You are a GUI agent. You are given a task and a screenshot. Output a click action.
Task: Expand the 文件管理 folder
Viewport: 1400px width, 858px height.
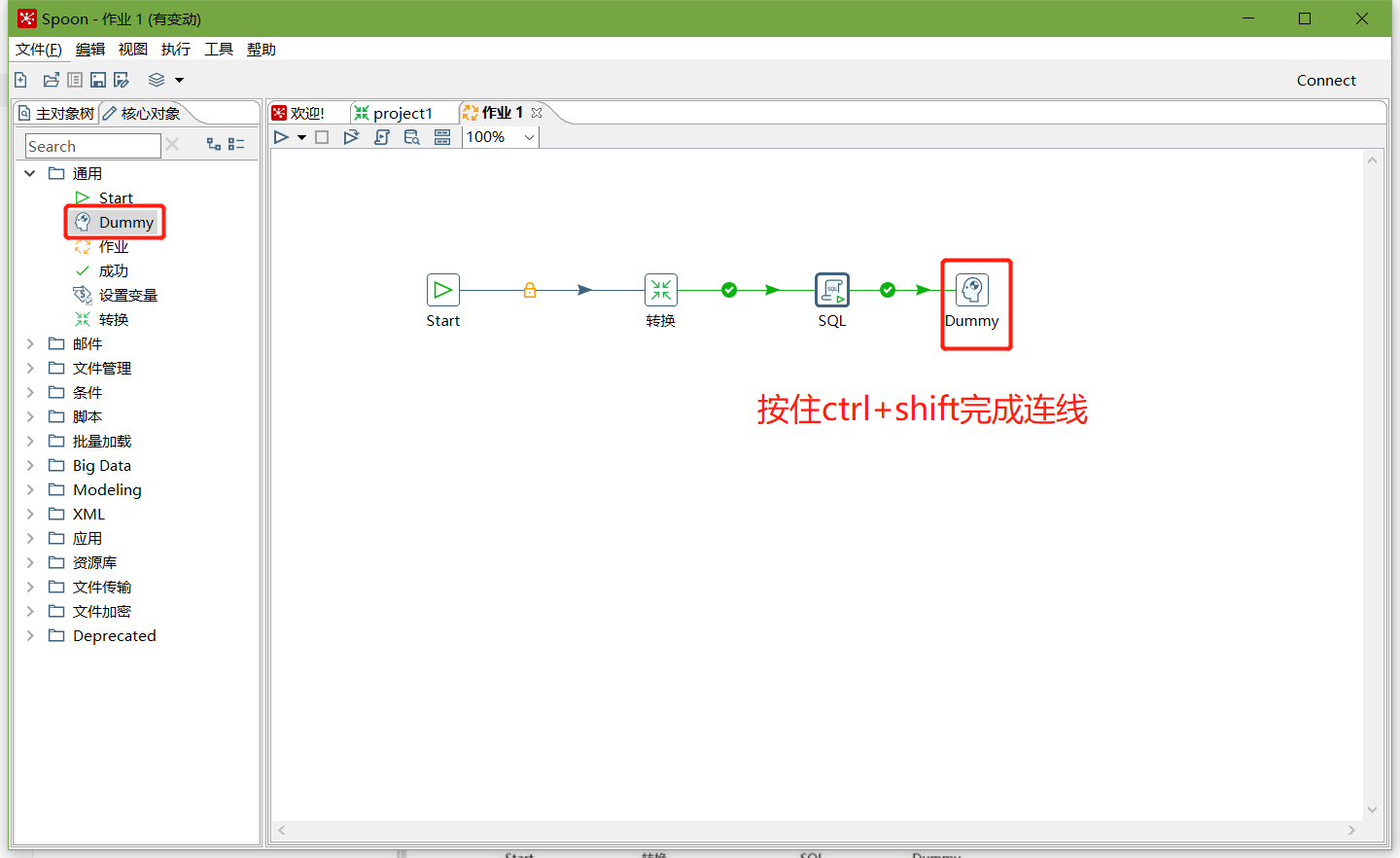30,368
